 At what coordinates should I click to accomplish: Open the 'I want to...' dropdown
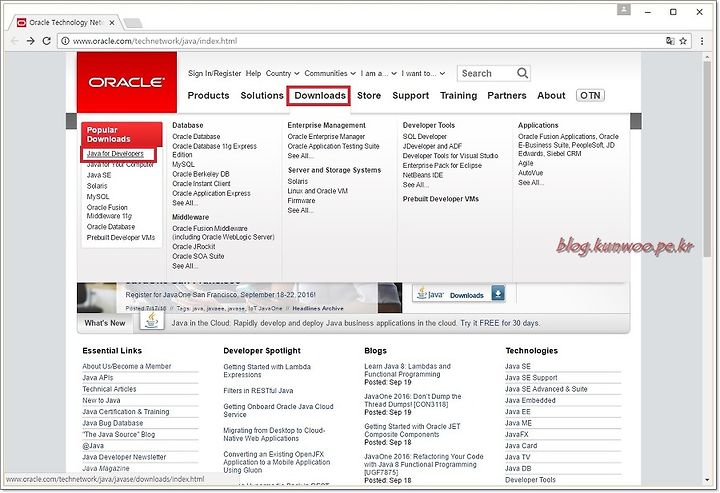click(x=423, y=73)
